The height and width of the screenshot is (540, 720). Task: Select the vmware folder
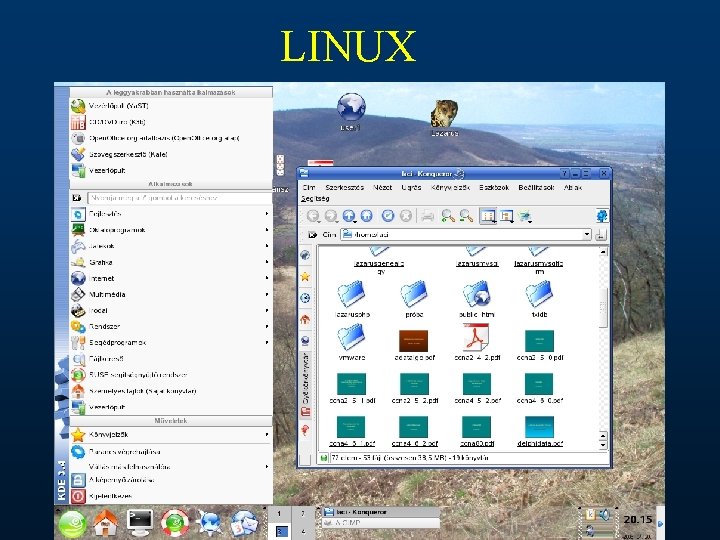click(x=351, y=342)
